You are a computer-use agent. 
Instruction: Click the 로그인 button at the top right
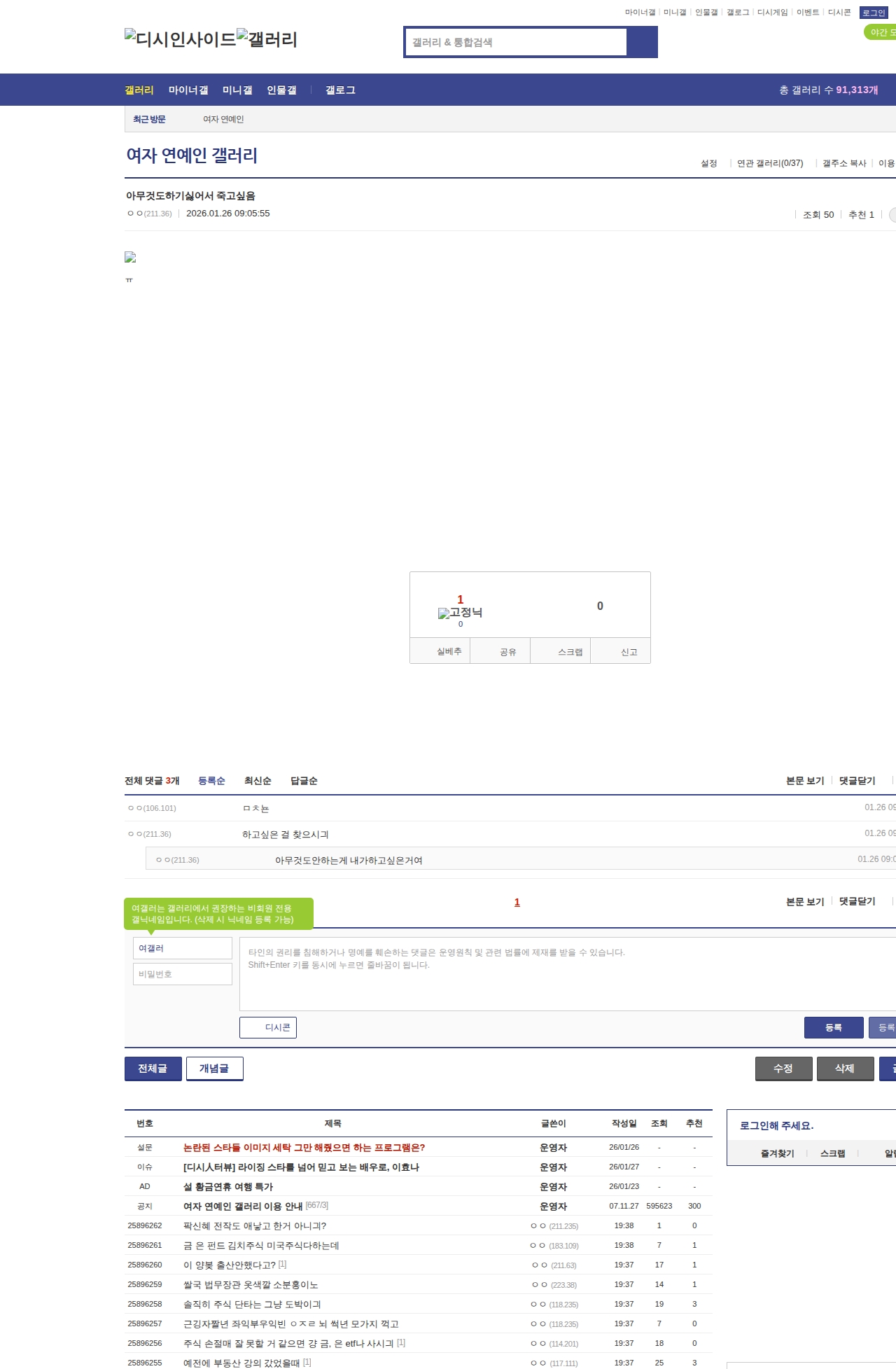[x=874, y=13]
